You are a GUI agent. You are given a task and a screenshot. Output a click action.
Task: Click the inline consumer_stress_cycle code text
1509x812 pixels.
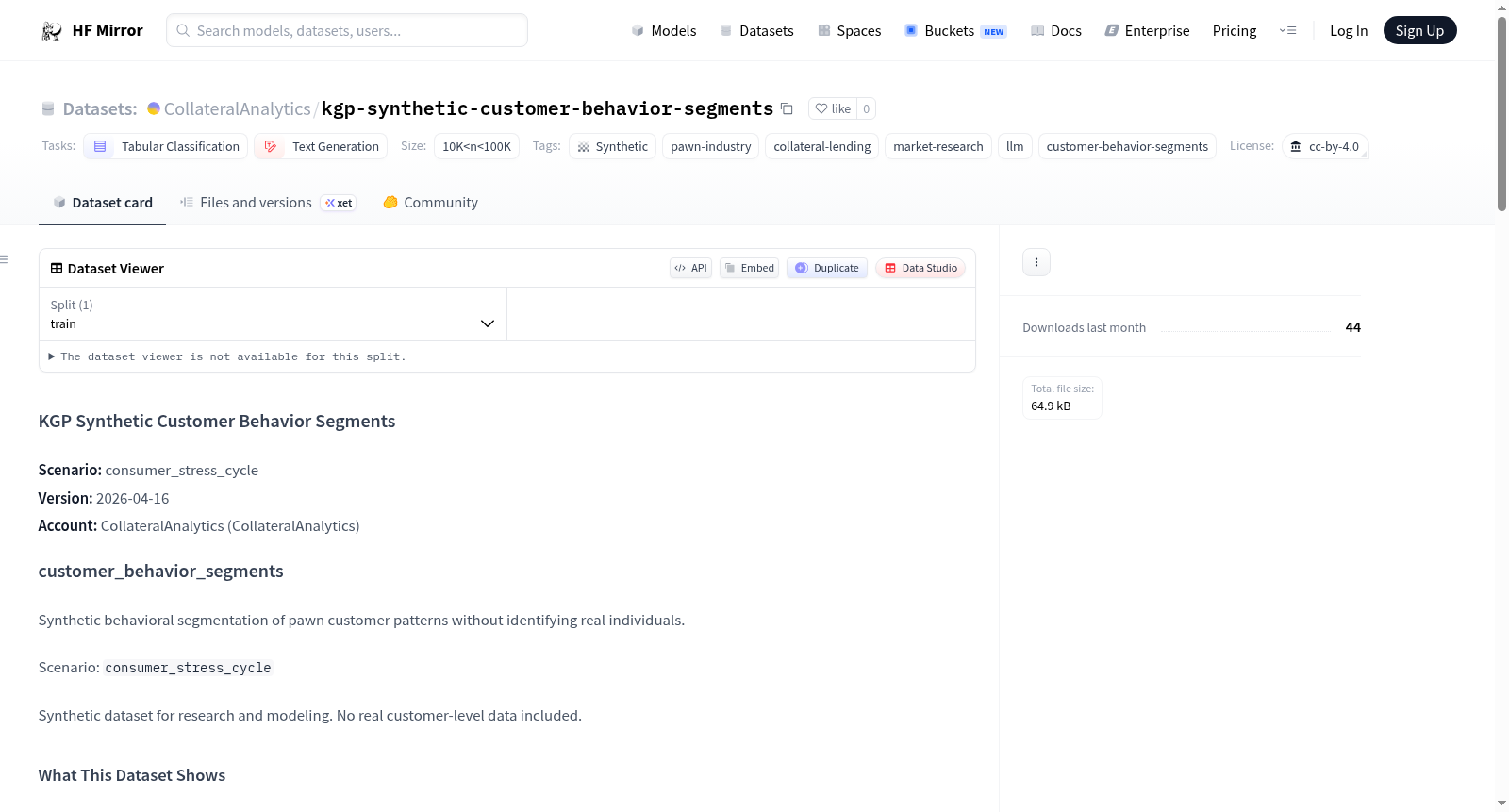[x=189, y=668]
